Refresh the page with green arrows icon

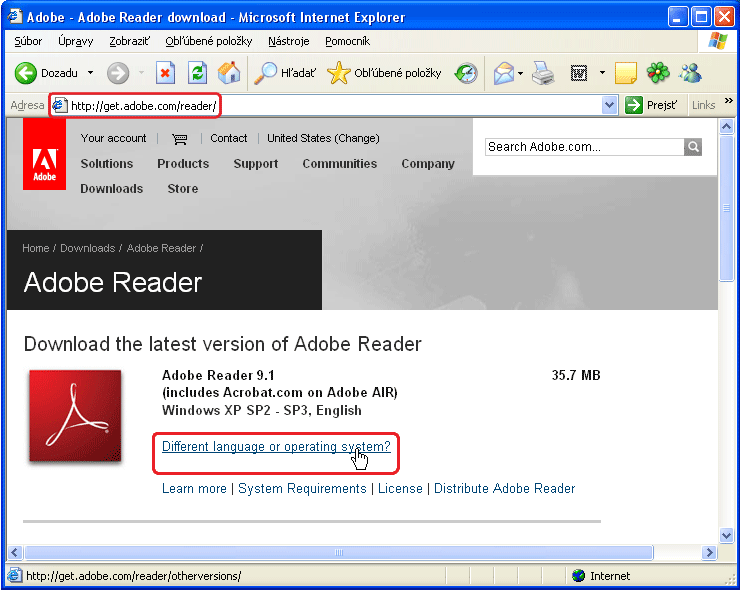[x=197, y=73]
